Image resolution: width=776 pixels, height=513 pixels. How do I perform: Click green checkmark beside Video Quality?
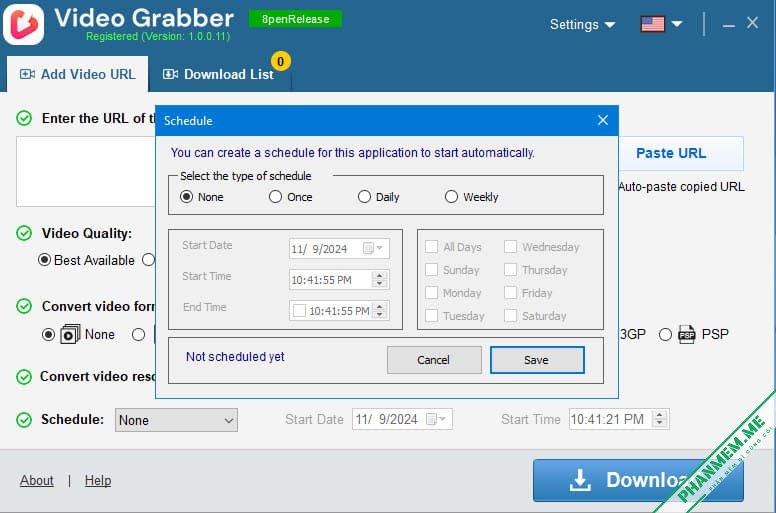click(x=24, y=233)
